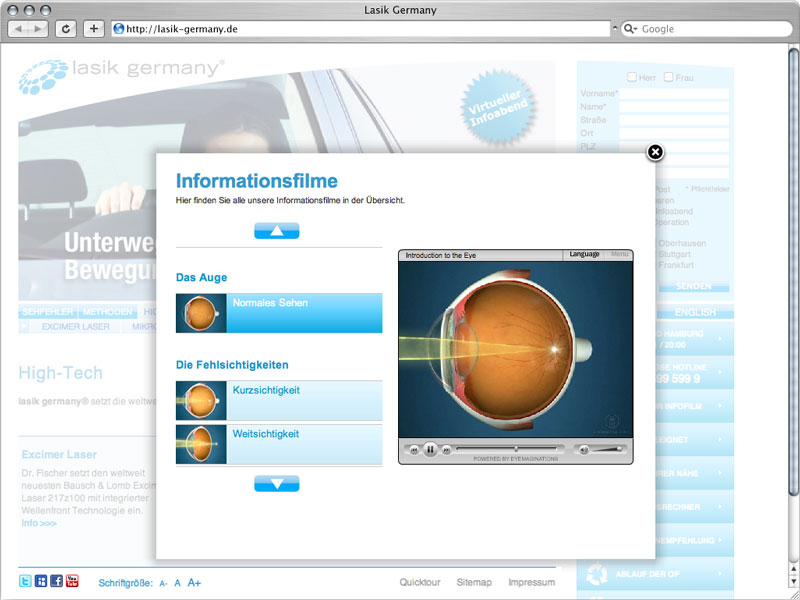800x600 pixels.
Task: Open the METHODEN navigation tab
Action: (108, 312)
